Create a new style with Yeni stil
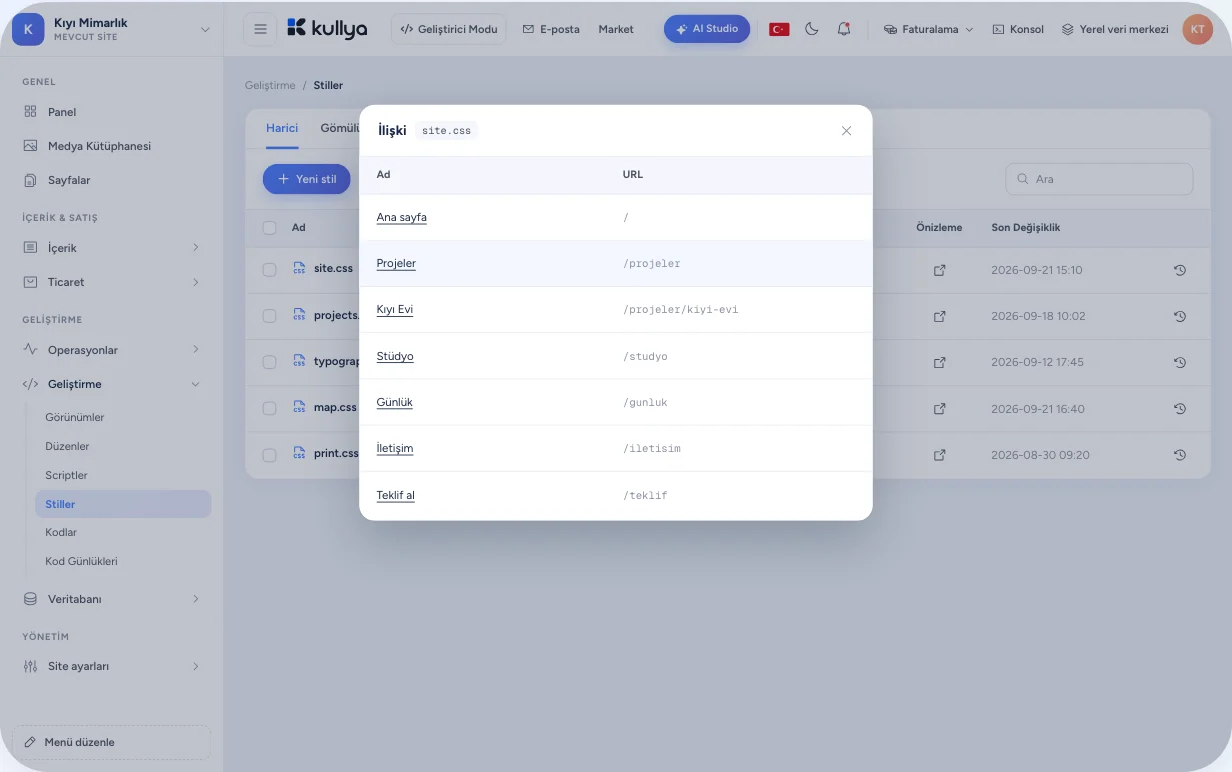1232x772 pixels. 307,179
